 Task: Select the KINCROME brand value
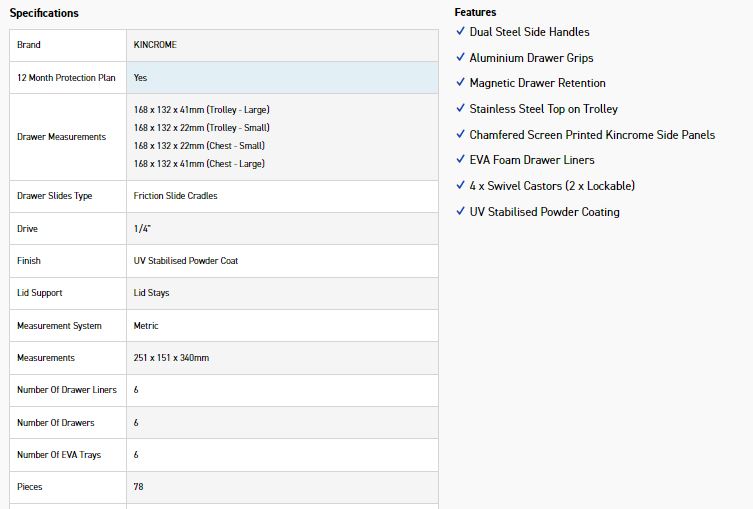click(x=155, y=45)
